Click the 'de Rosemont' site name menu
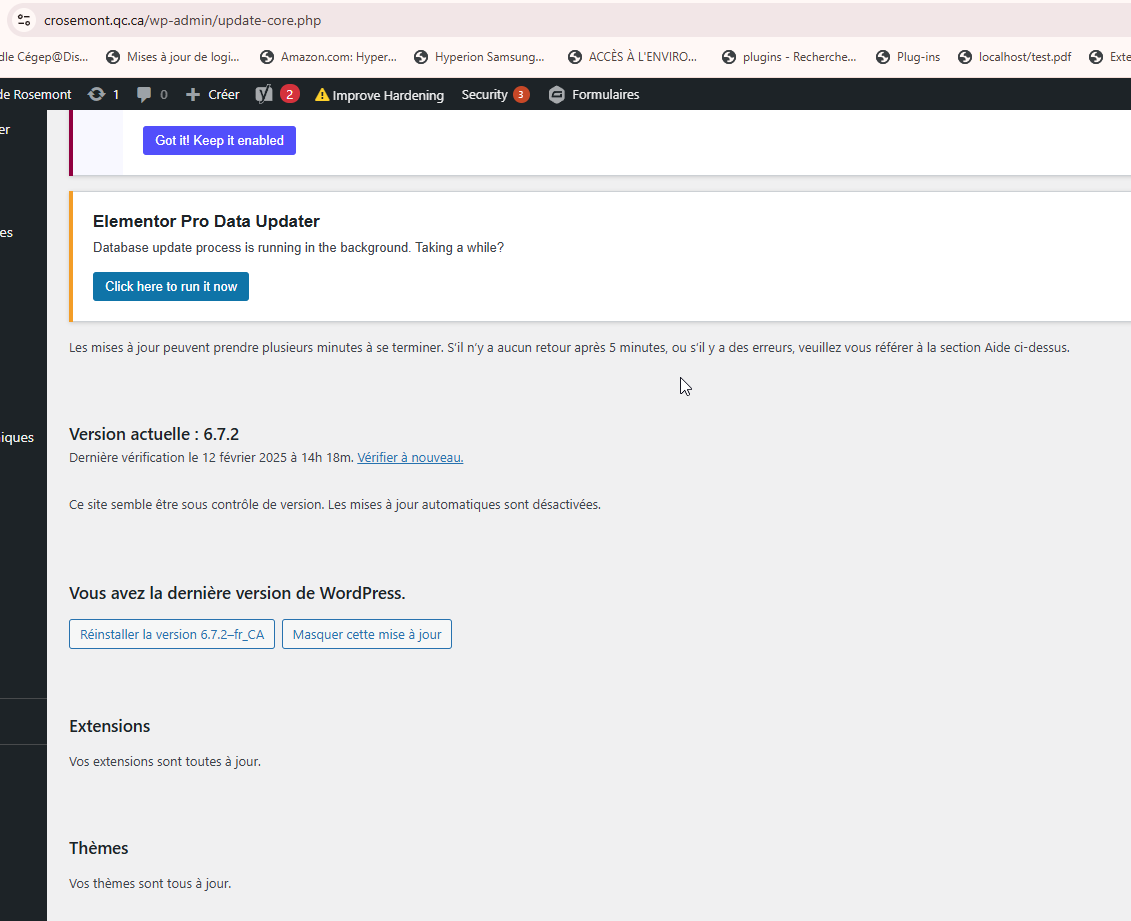The height and width of the screenshot is (921, 1131). [x=36, y=95]
